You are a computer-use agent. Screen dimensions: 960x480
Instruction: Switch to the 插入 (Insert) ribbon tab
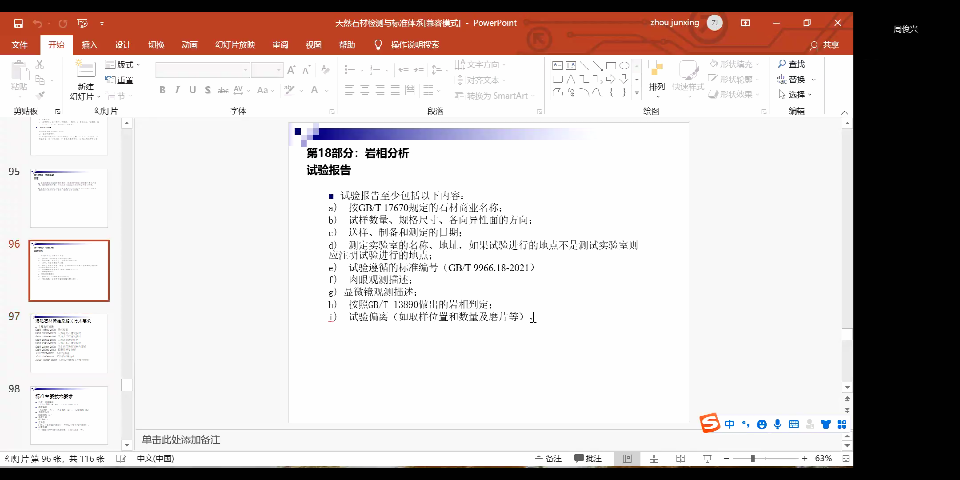(89, 45)
